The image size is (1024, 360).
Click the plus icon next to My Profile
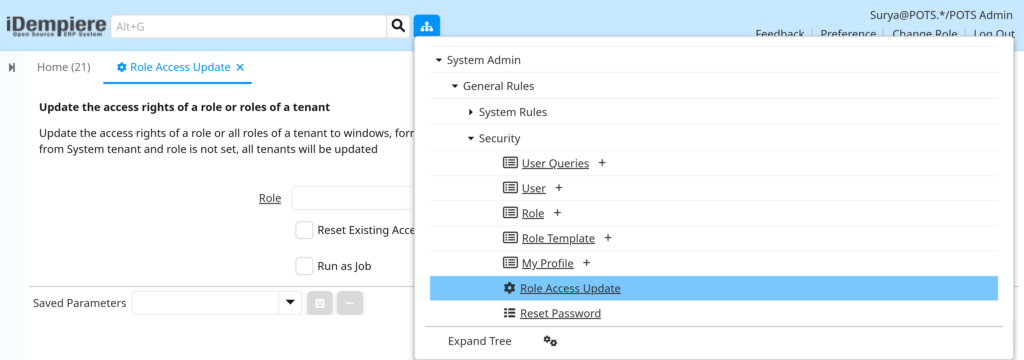[x=586, y=263]
